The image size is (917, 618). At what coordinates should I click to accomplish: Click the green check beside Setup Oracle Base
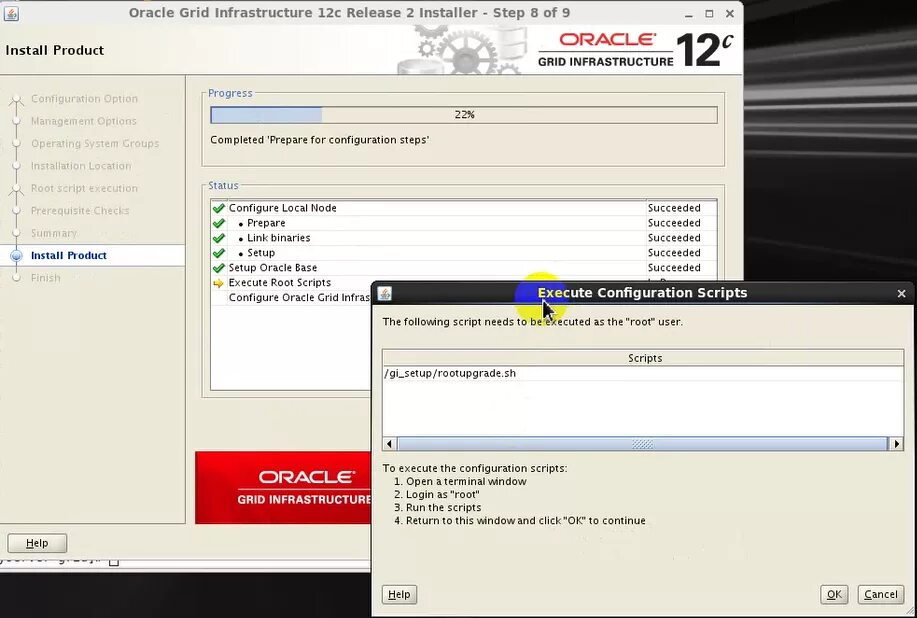(219, 268)
